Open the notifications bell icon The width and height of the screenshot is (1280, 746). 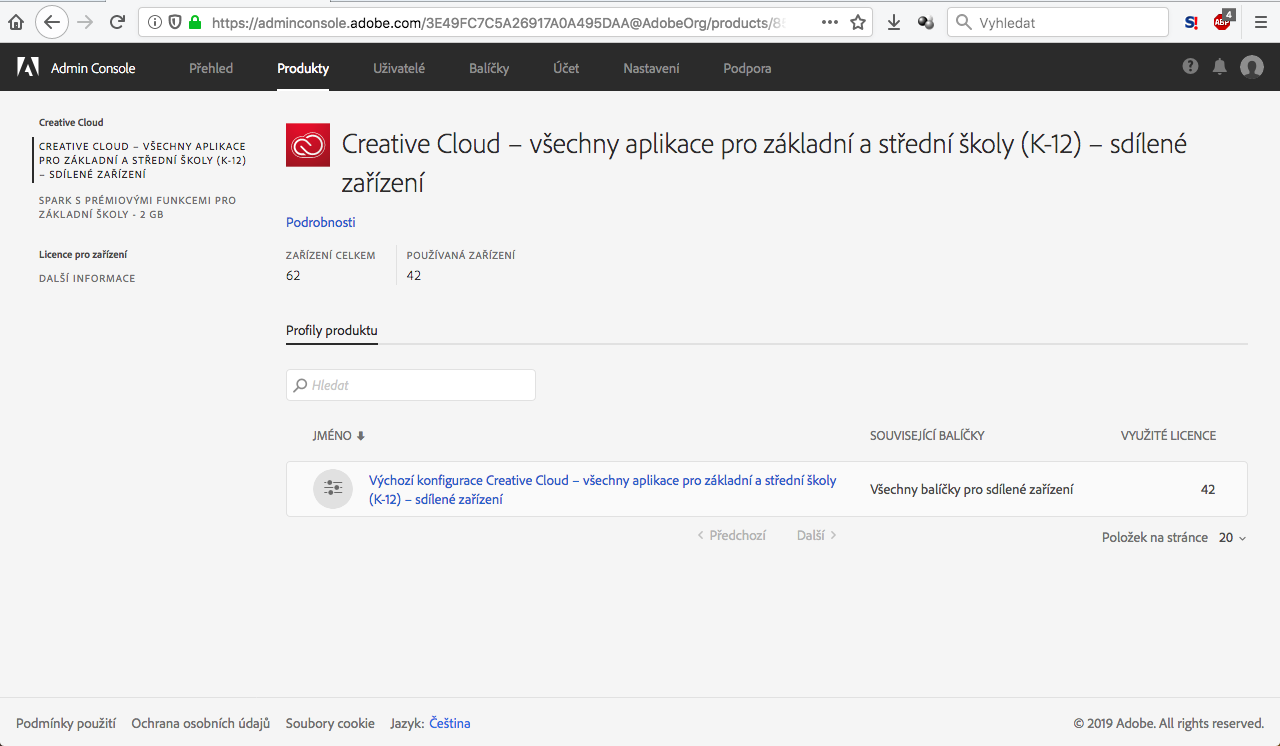pyautogui.click(x=1220, y=66)
